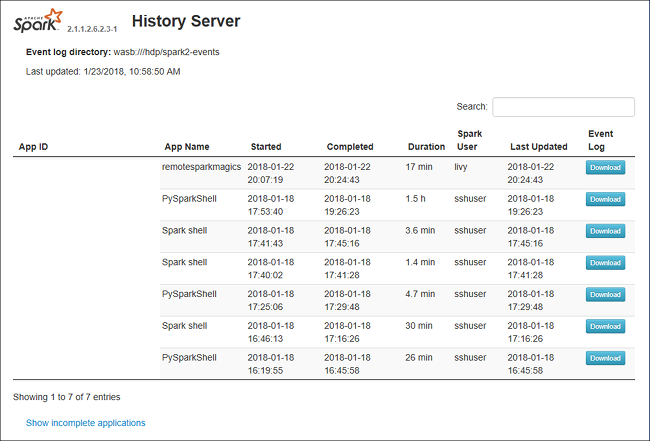
Task: Select Spark shell name in the 16:46:13 row
Action: [184, 326]
